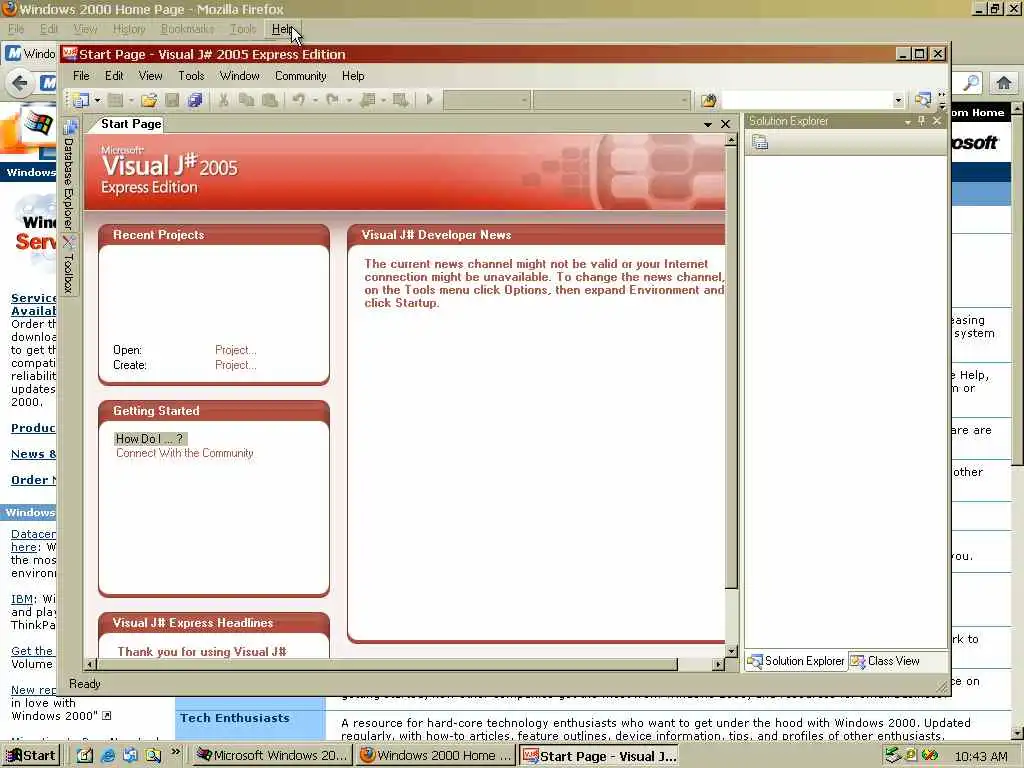This screenshot has height=768, width=1024.
Task: Open the Edit menu in Visual J#
Action: (x=114, y=76)
